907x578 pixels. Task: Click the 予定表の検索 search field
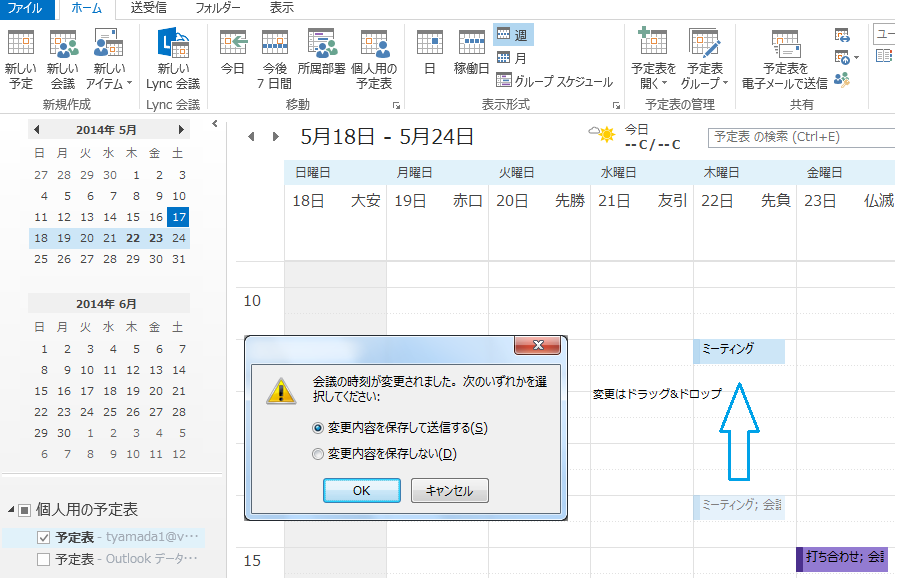click(800, 137)
